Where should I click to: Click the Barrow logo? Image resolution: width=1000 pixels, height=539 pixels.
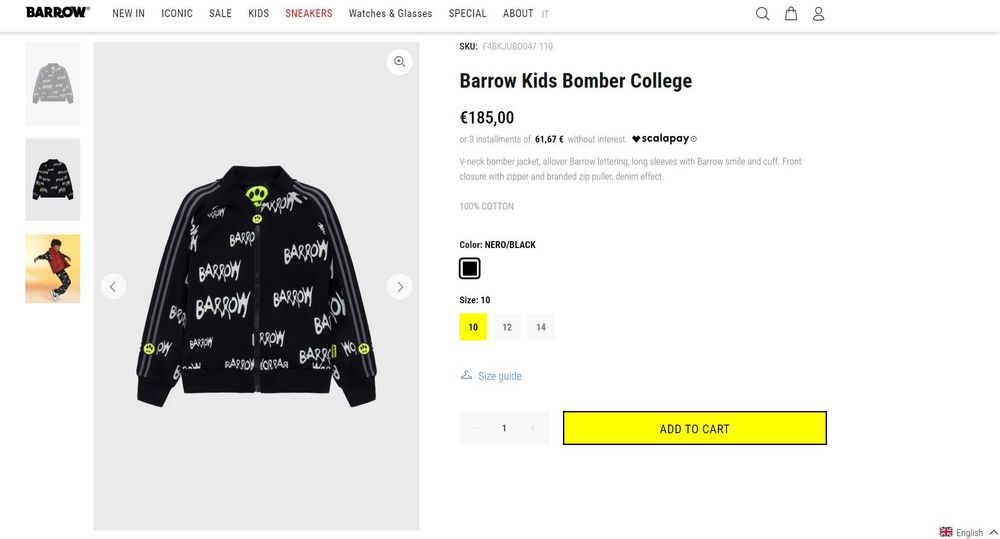point(57,13)
